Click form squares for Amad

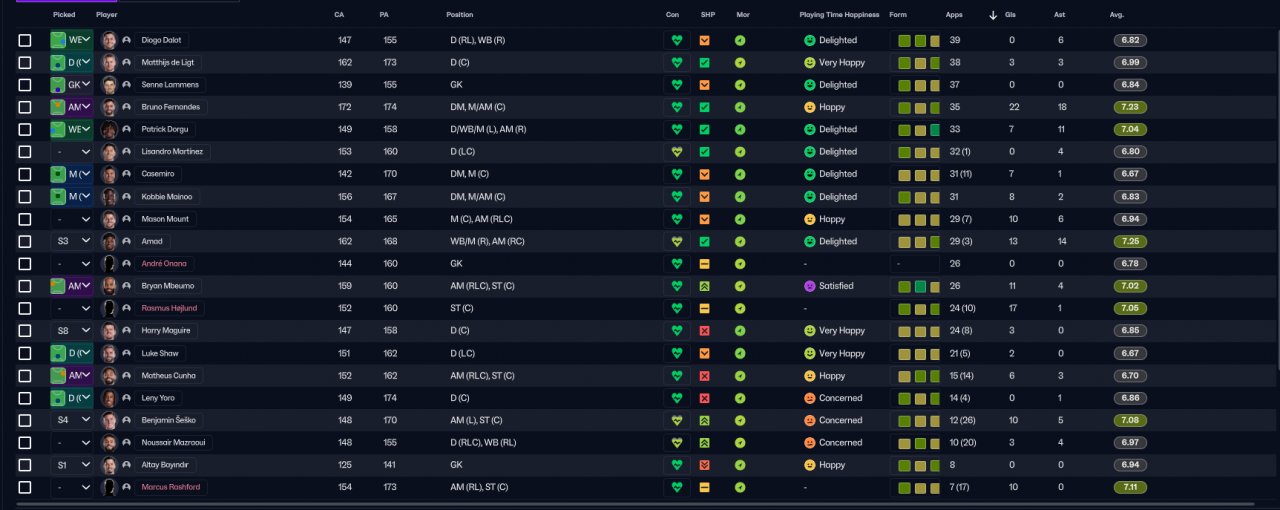919,241
